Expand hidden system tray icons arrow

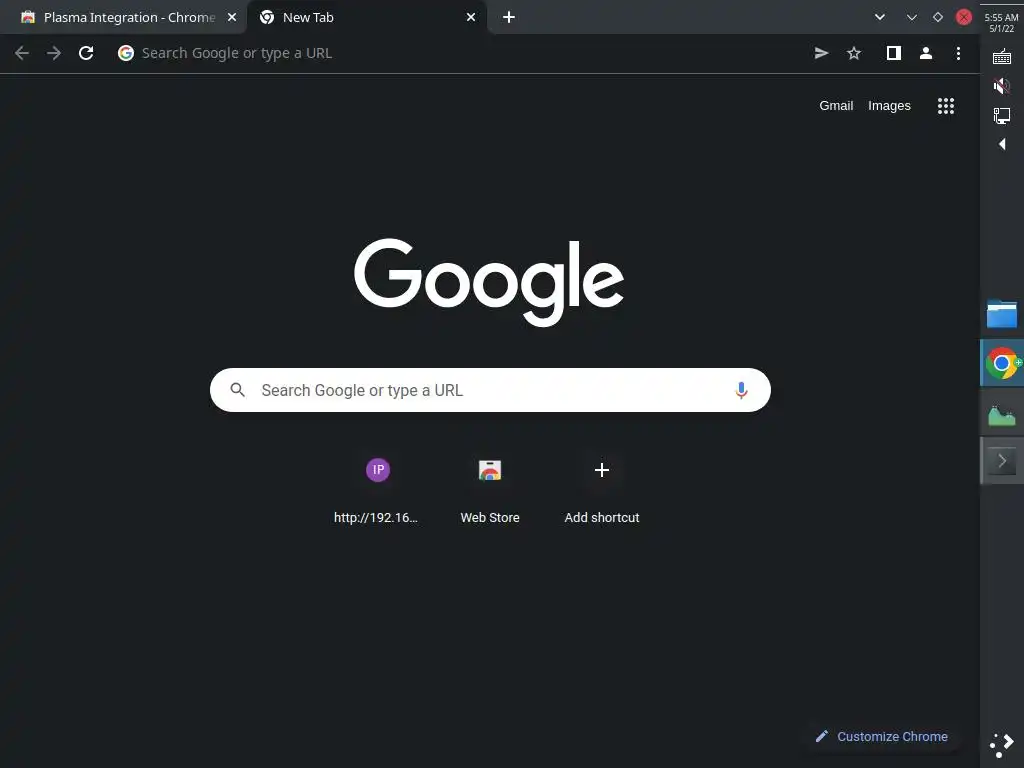click(1002, 144)
